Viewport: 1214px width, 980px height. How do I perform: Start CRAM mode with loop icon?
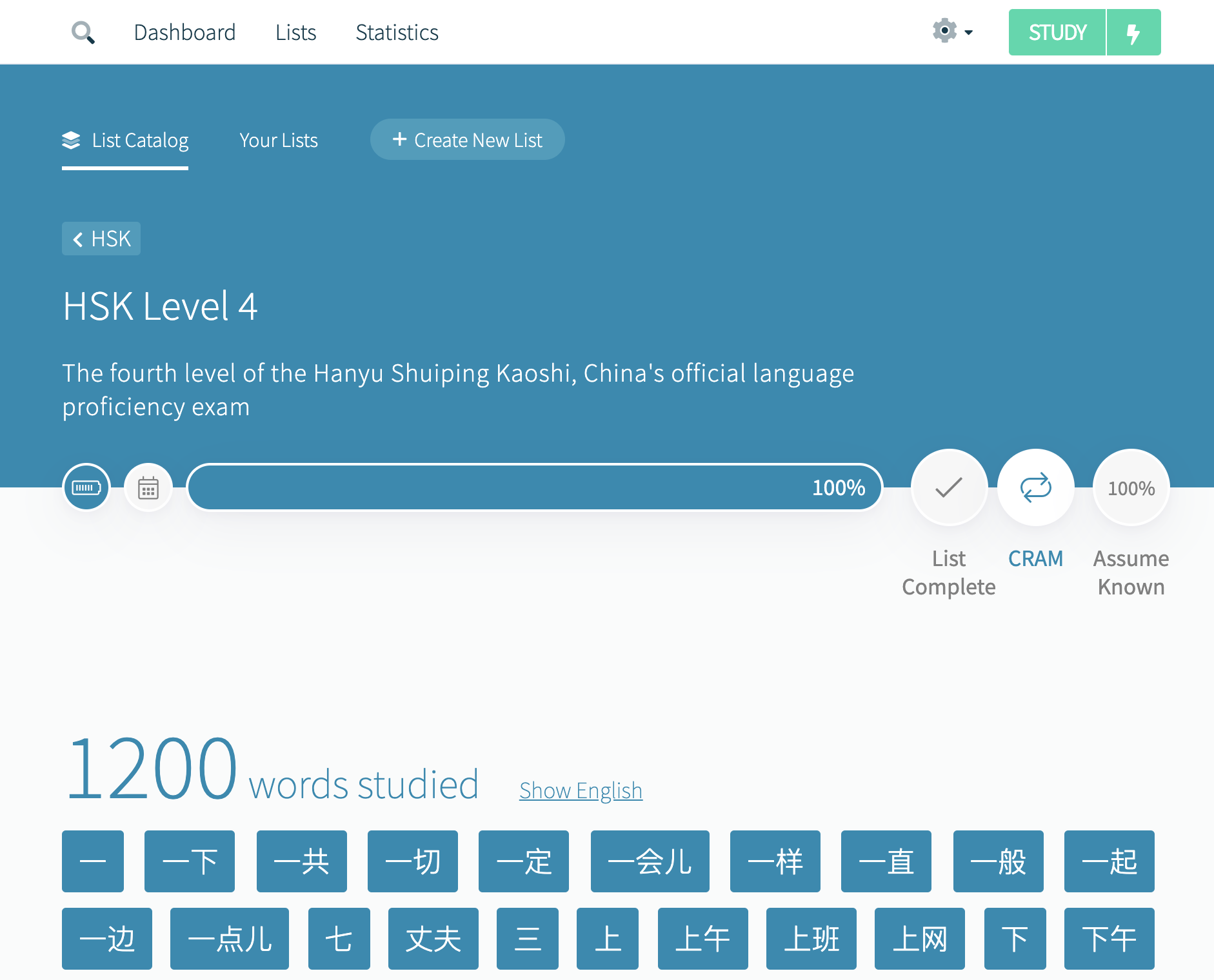[x=1036, y=487]
